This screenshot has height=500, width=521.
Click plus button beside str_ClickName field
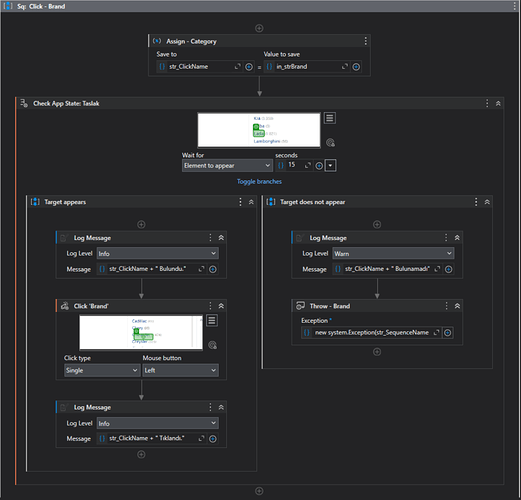249,67
